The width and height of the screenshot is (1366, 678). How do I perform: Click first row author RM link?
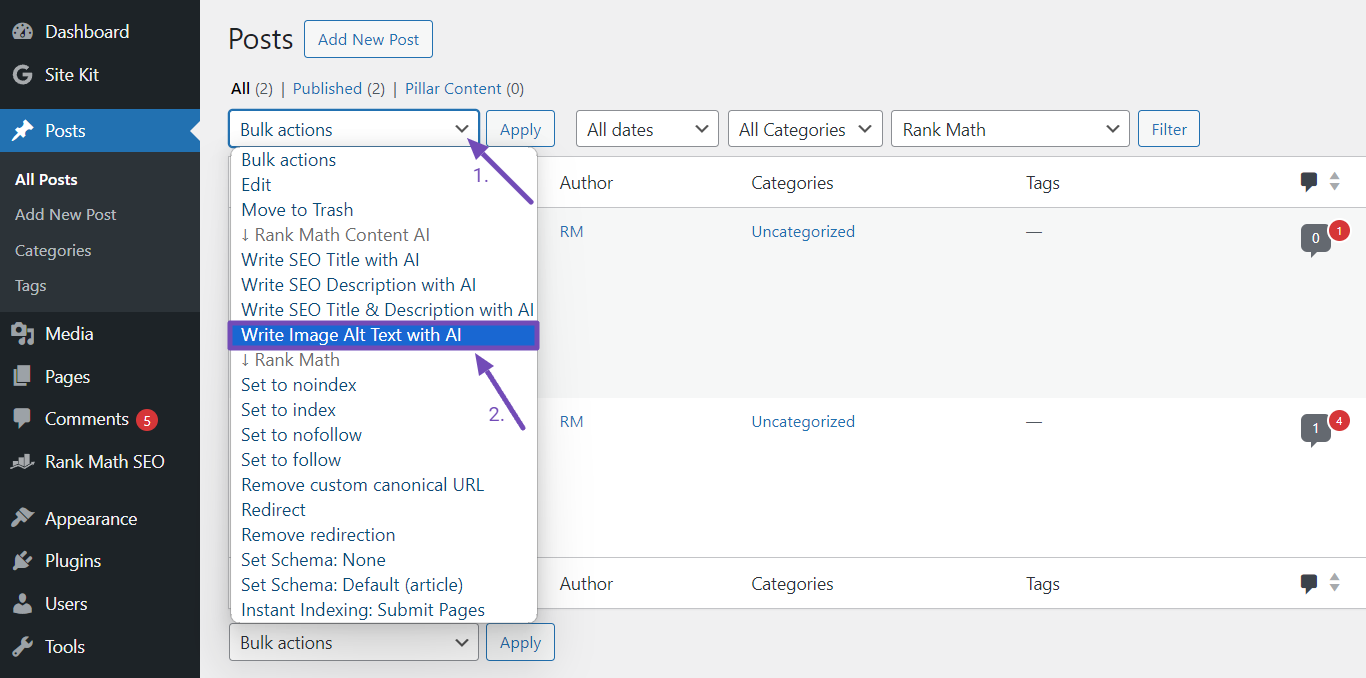[x=571, y=231]
